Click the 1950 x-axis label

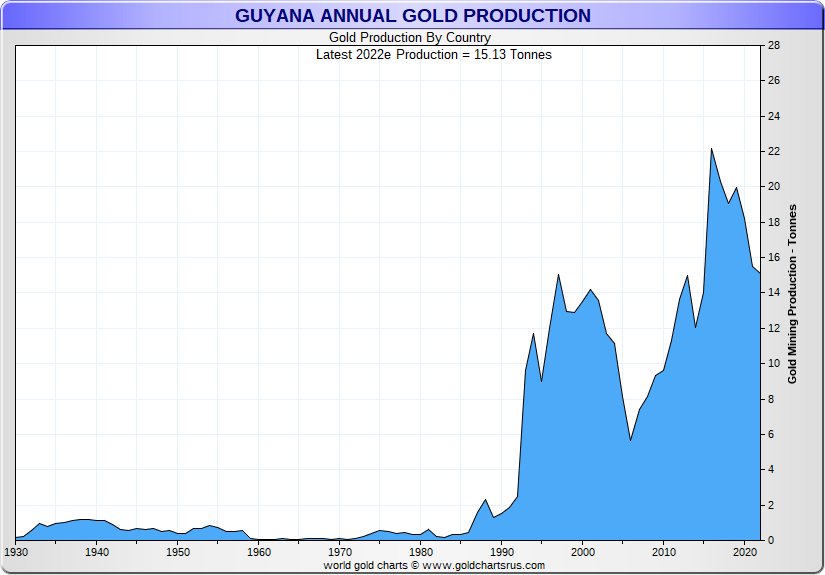[x=178, y=552]
